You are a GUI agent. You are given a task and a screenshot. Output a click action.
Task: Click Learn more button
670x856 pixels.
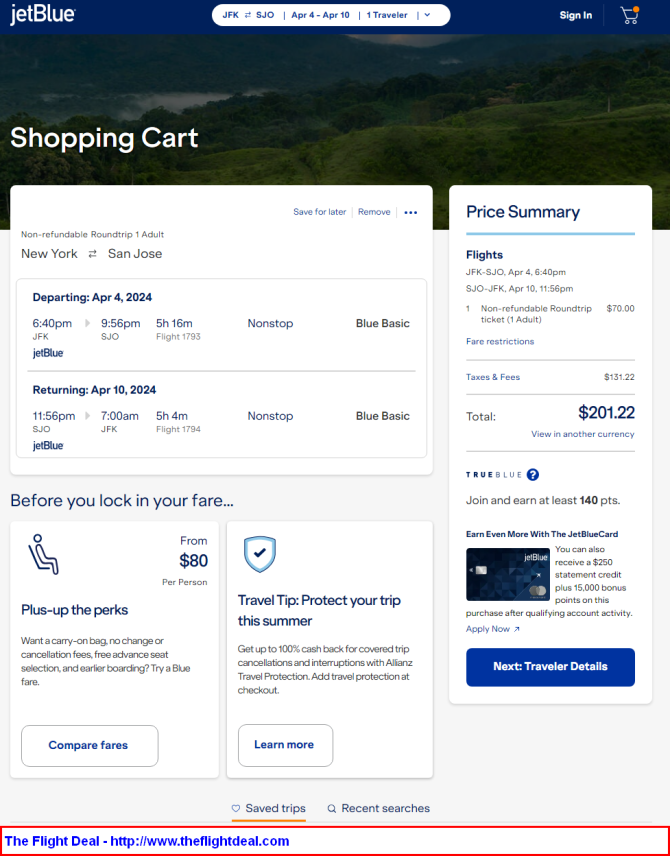285,745
